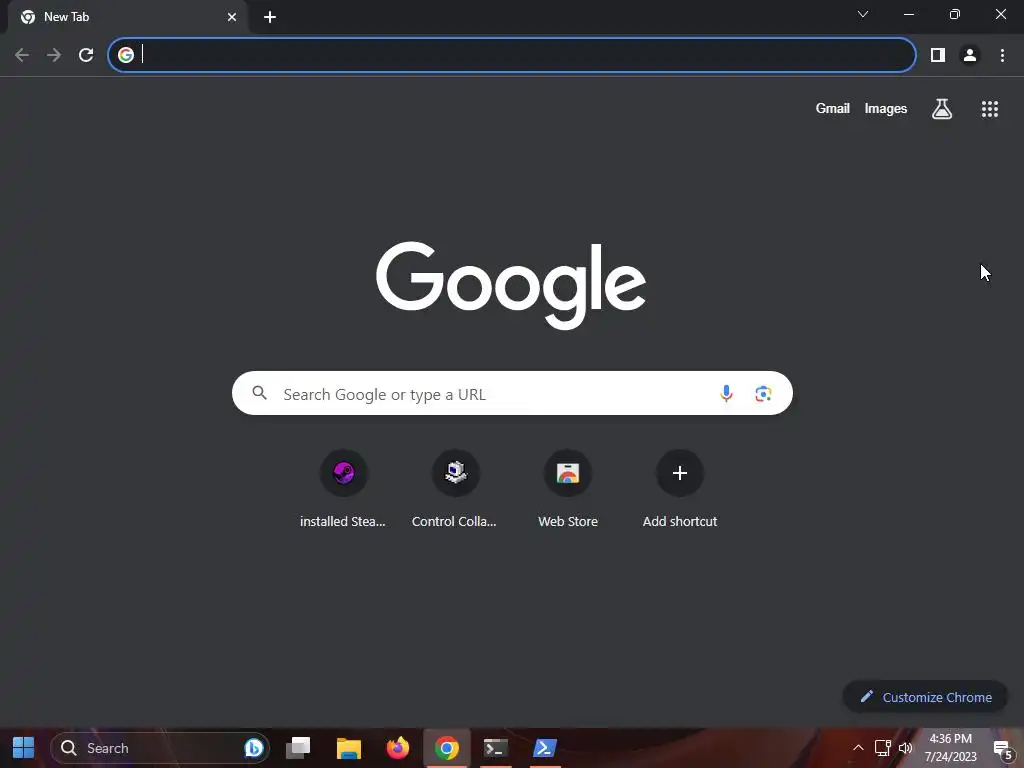Open Bing chat icon in taskbar search
This screenshot has width=1024, height=768.
click(x=253, y=748)
